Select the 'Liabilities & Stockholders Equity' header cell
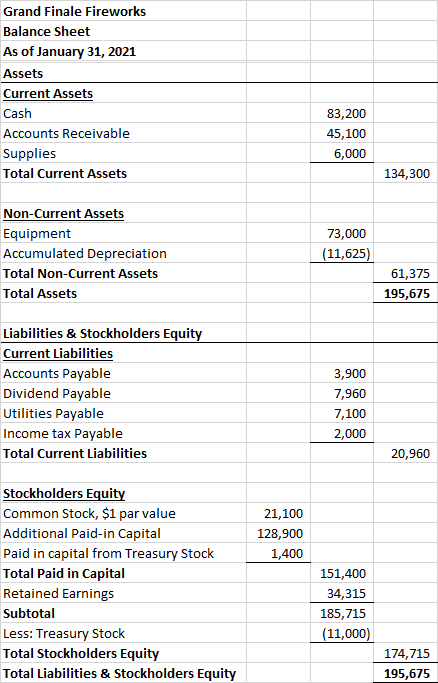This screenshot has height=683, width=438. click(x=123, y=333)
